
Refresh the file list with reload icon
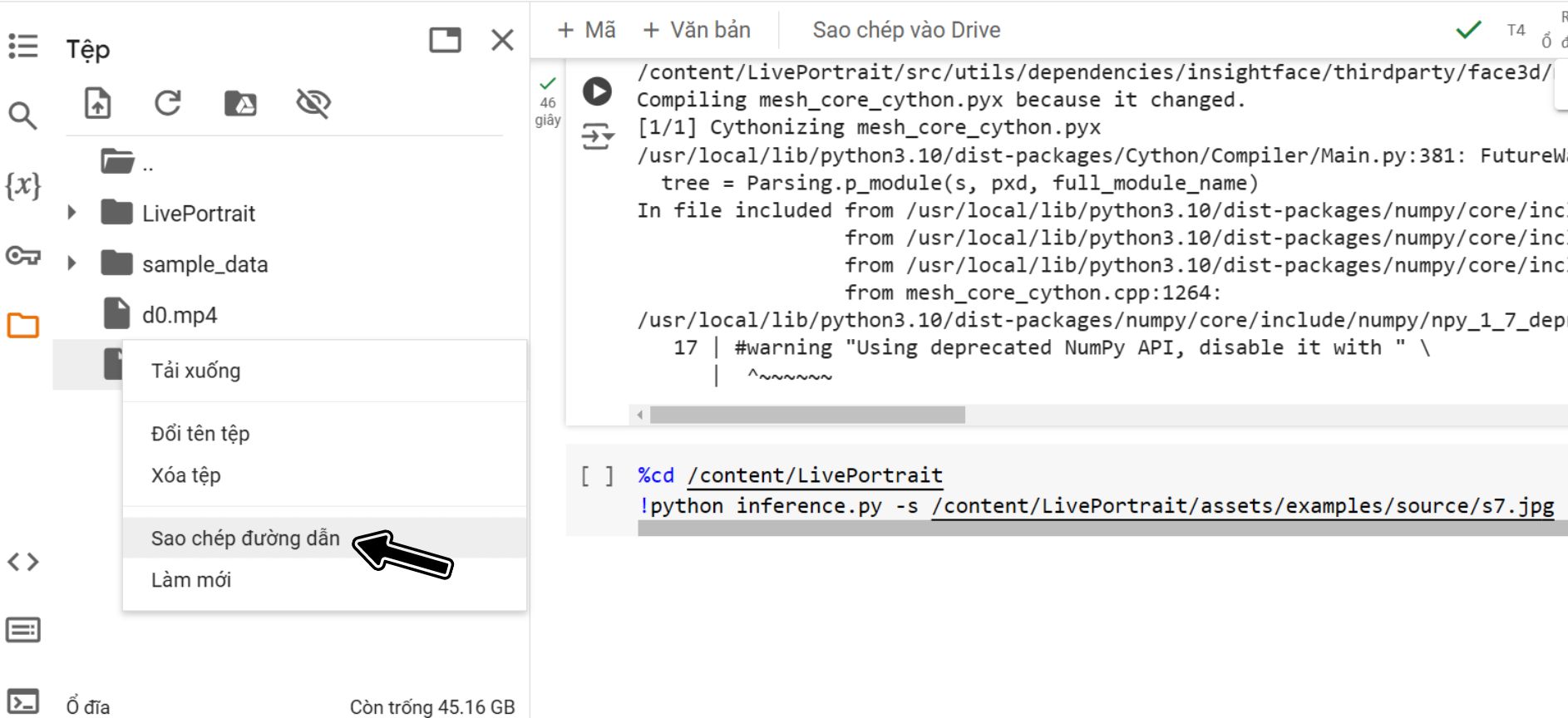coord(168,103)
